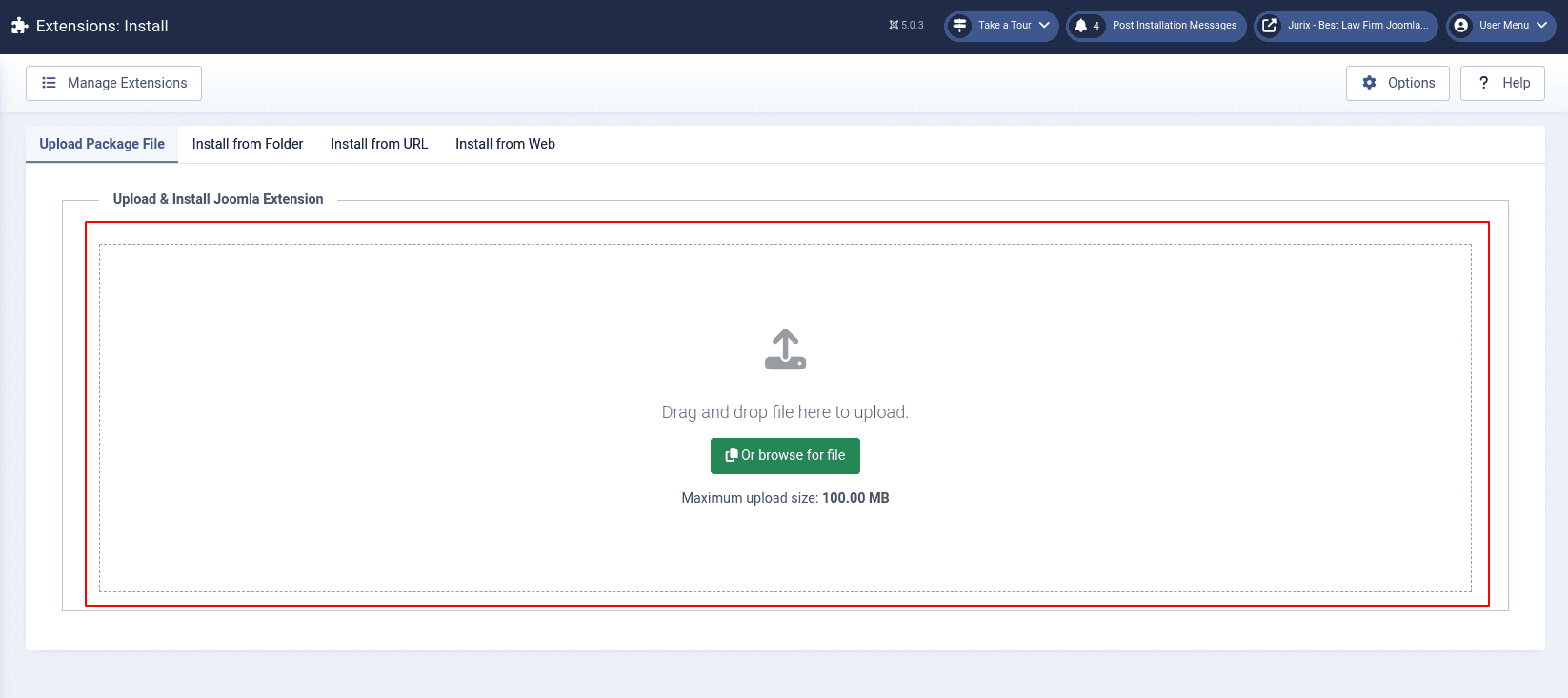
Task: Click the green Or browse for file button
Action: [785, 456]
